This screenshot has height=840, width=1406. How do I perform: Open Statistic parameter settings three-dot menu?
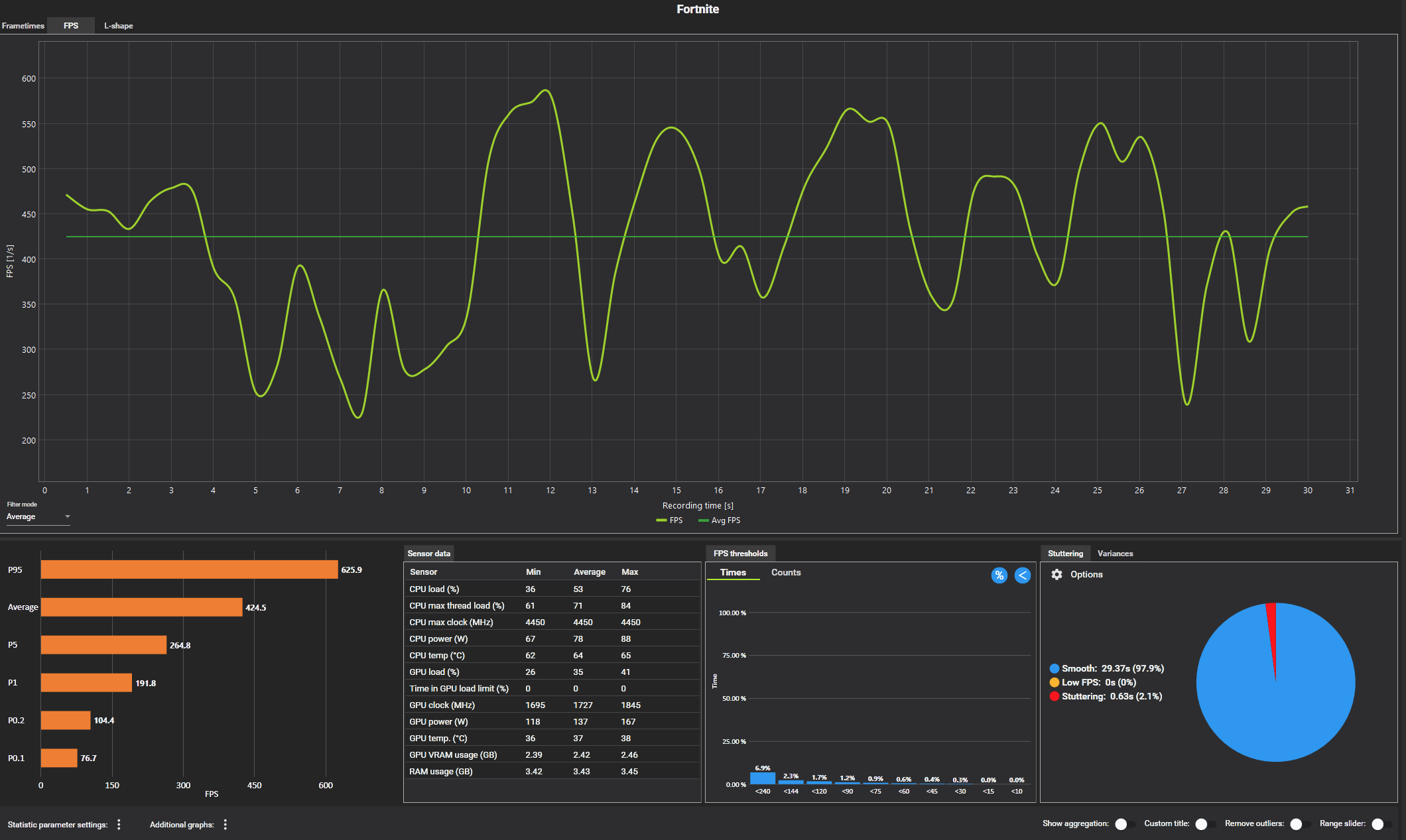point(119,824)
